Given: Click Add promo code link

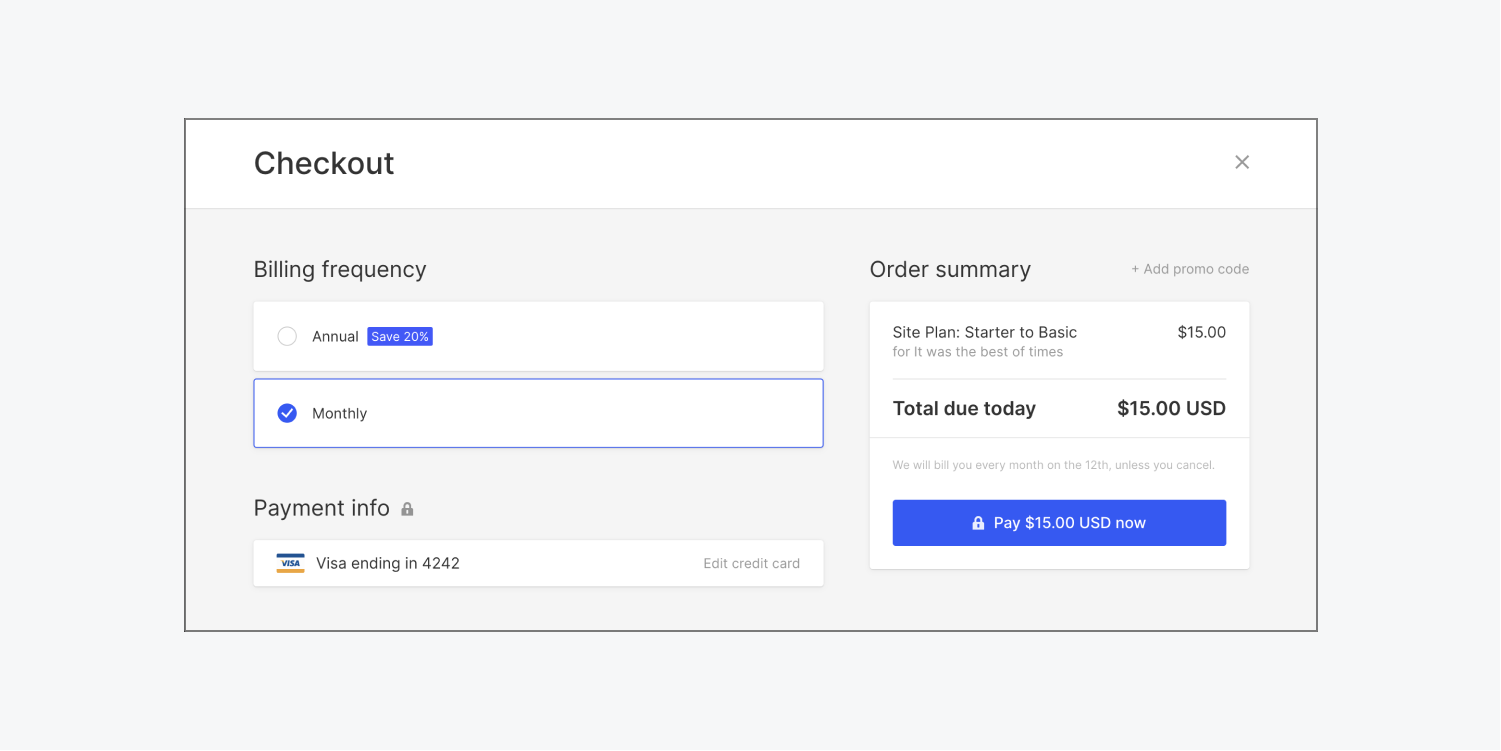Looking at the screenshot, I should tap(1190, 269).
